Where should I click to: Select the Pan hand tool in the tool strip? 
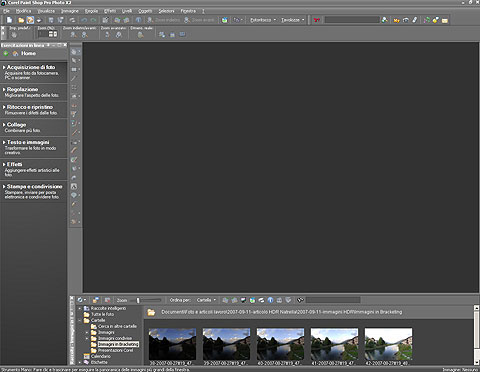[x=74, y=52]
